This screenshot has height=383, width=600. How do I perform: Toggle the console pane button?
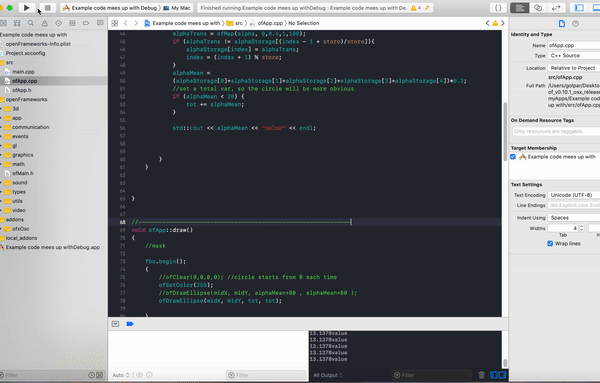click(502, 375)
